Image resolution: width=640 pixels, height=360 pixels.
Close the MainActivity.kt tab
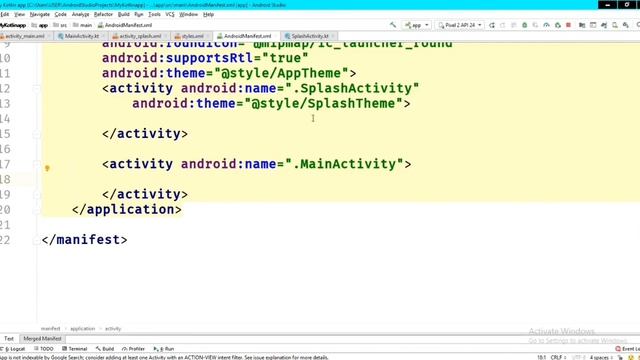point(104,36)
